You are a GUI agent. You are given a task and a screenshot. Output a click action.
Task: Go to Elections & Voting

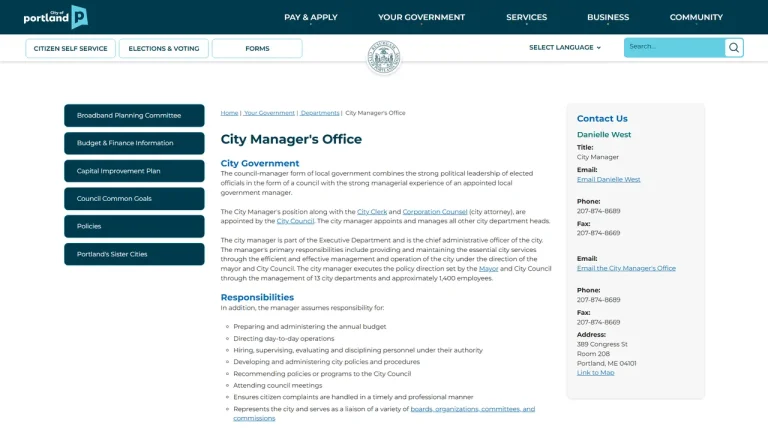pos(164,48)
